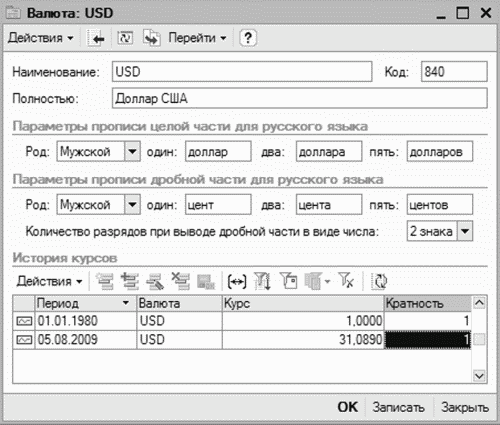Click the delete record icon with cross
Screen dimensions: 500x425
coord(180,281)
